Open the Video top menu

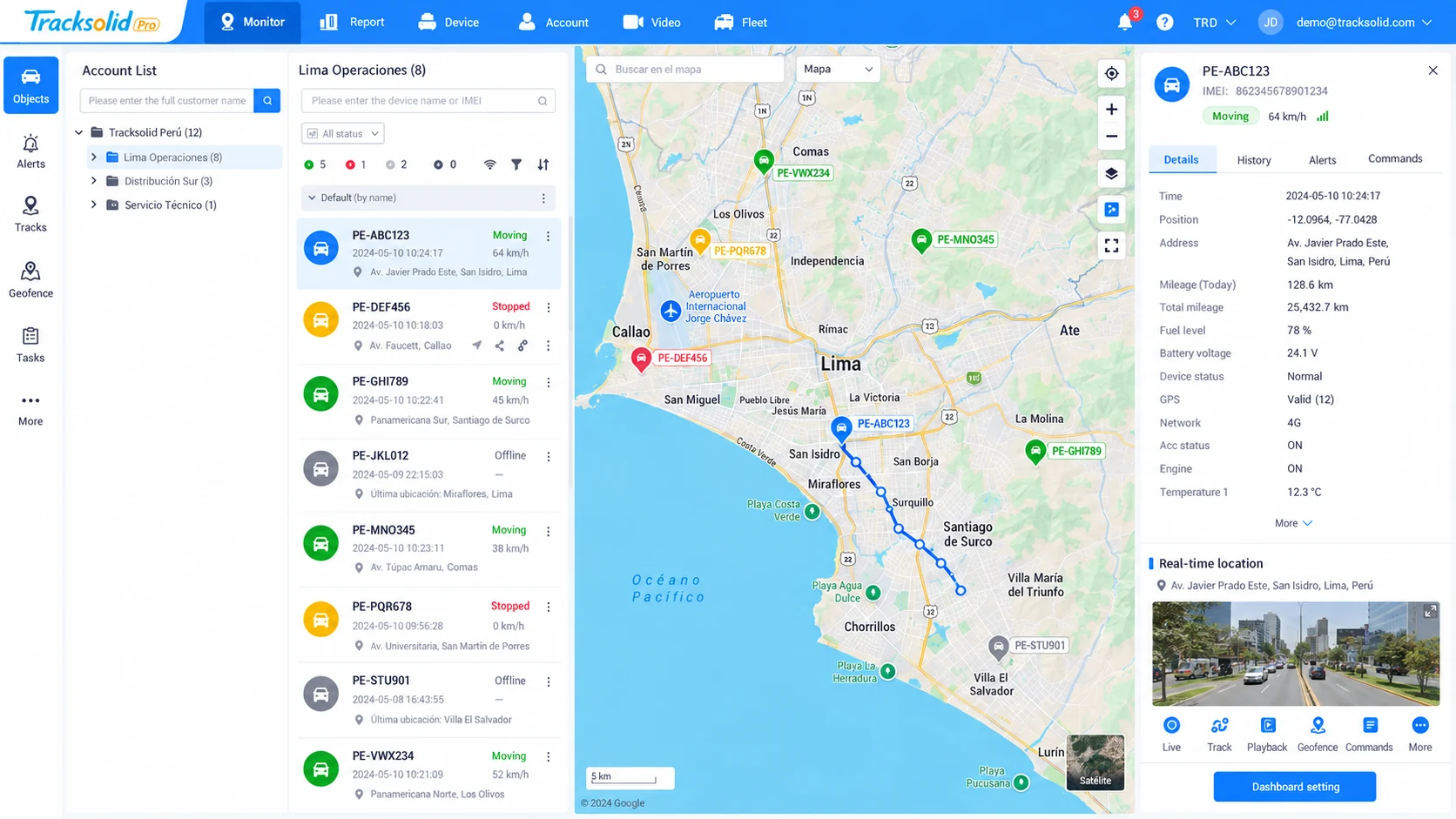coord(652,23)
